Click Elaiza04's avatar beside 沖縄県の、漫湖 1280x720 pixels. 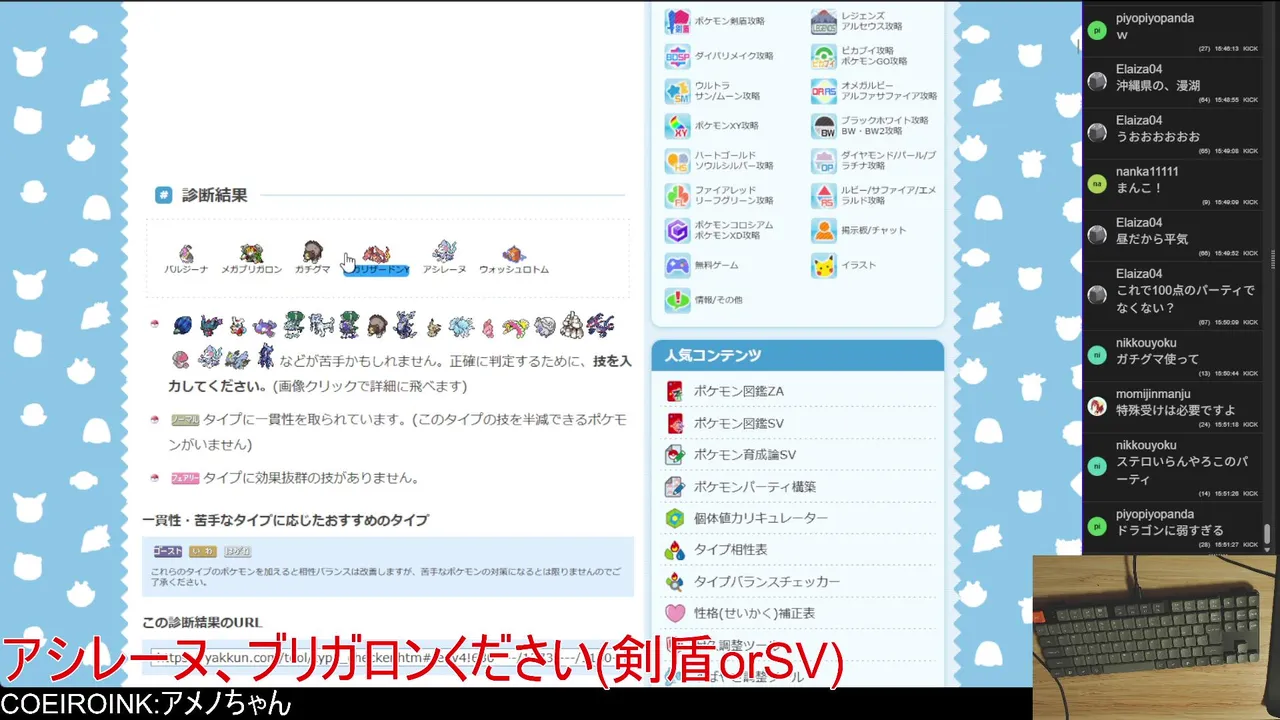[x=1097, y=81]
